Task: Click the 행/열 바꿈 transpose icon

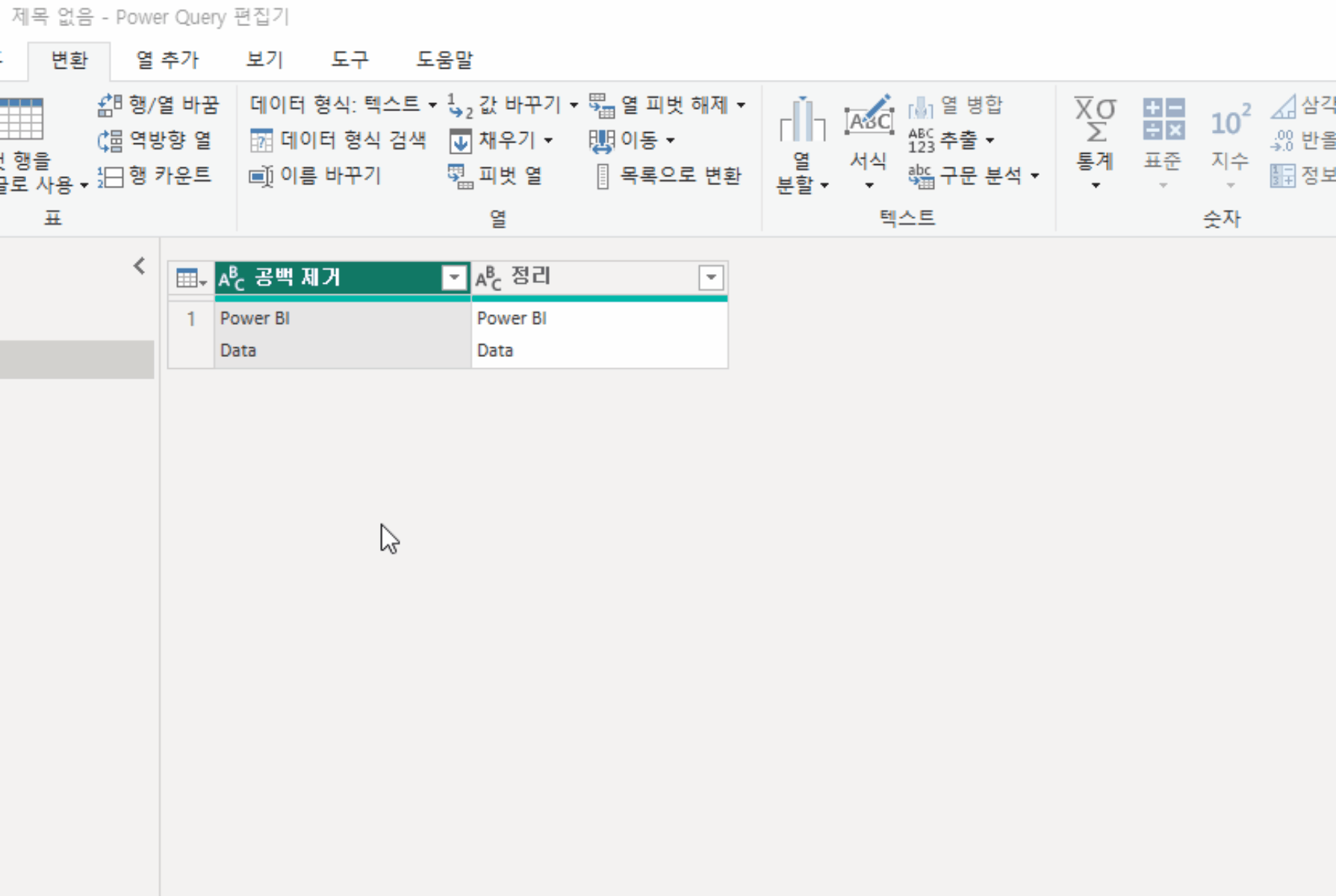Action: pyautogui.click(x=110, y=105)
